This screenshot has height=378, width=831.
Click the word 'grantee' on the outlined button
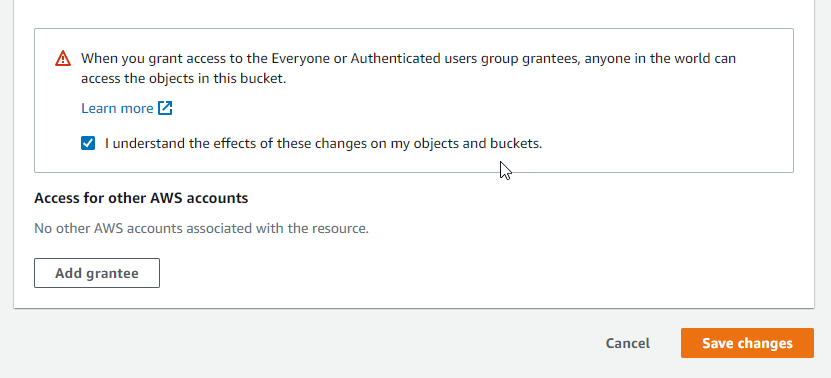click(x=112, y=274)
